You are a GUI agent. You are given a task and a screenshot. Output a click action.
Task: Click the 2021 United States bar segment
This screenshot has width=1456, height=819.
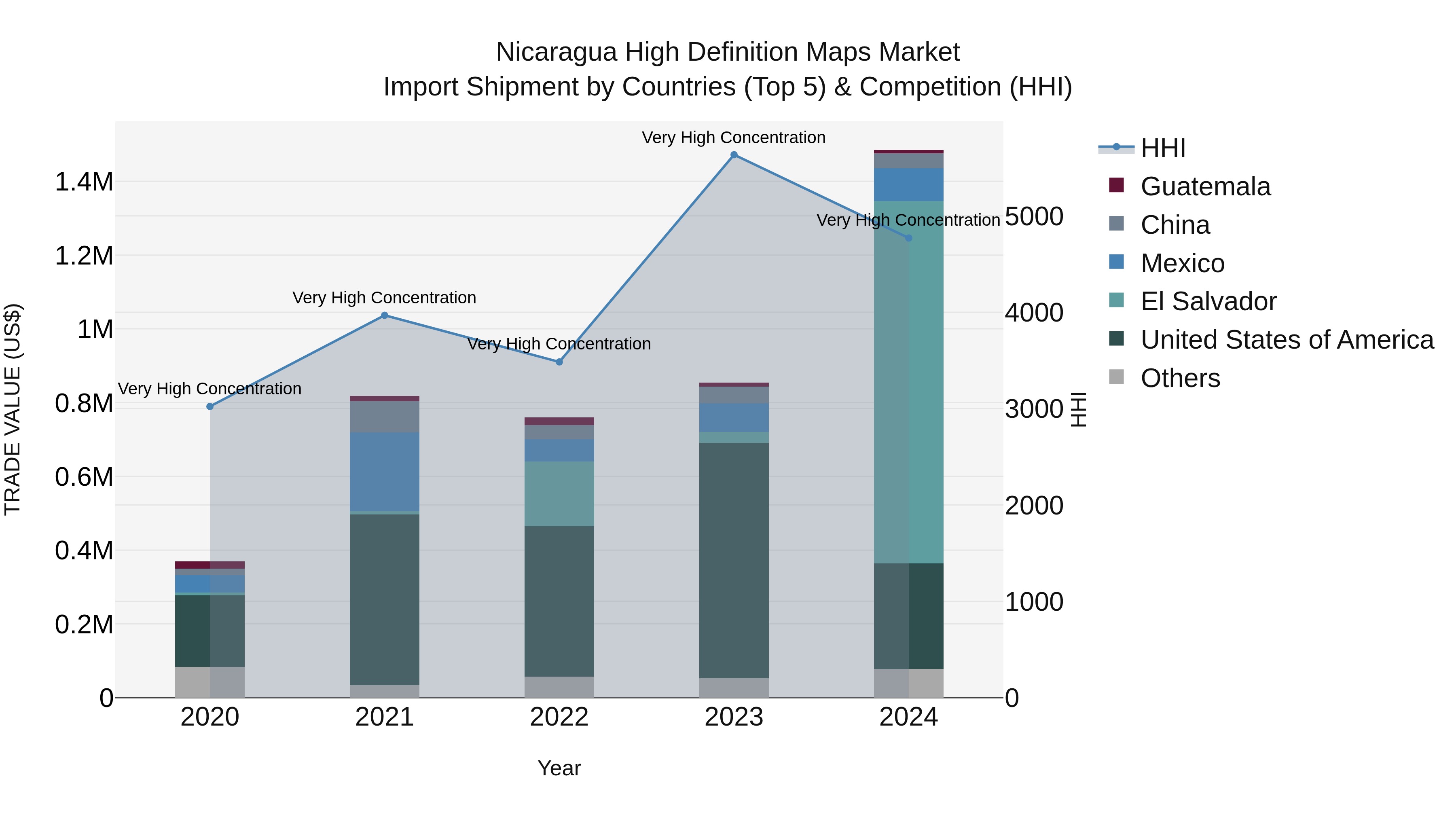coord(384,600)
